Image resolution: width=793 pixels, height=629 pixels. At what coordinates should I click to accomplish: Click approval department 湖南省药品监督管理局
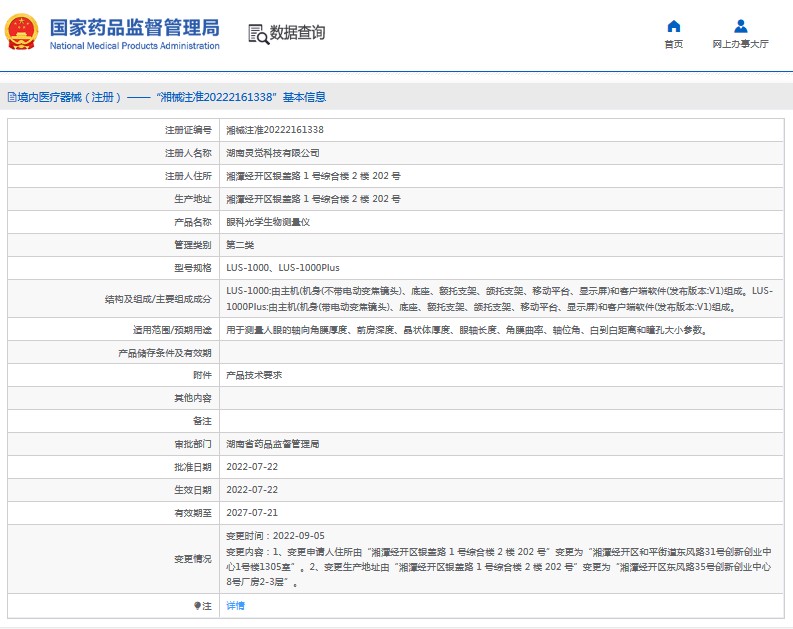pyautogui.click(x=279, y=443)
